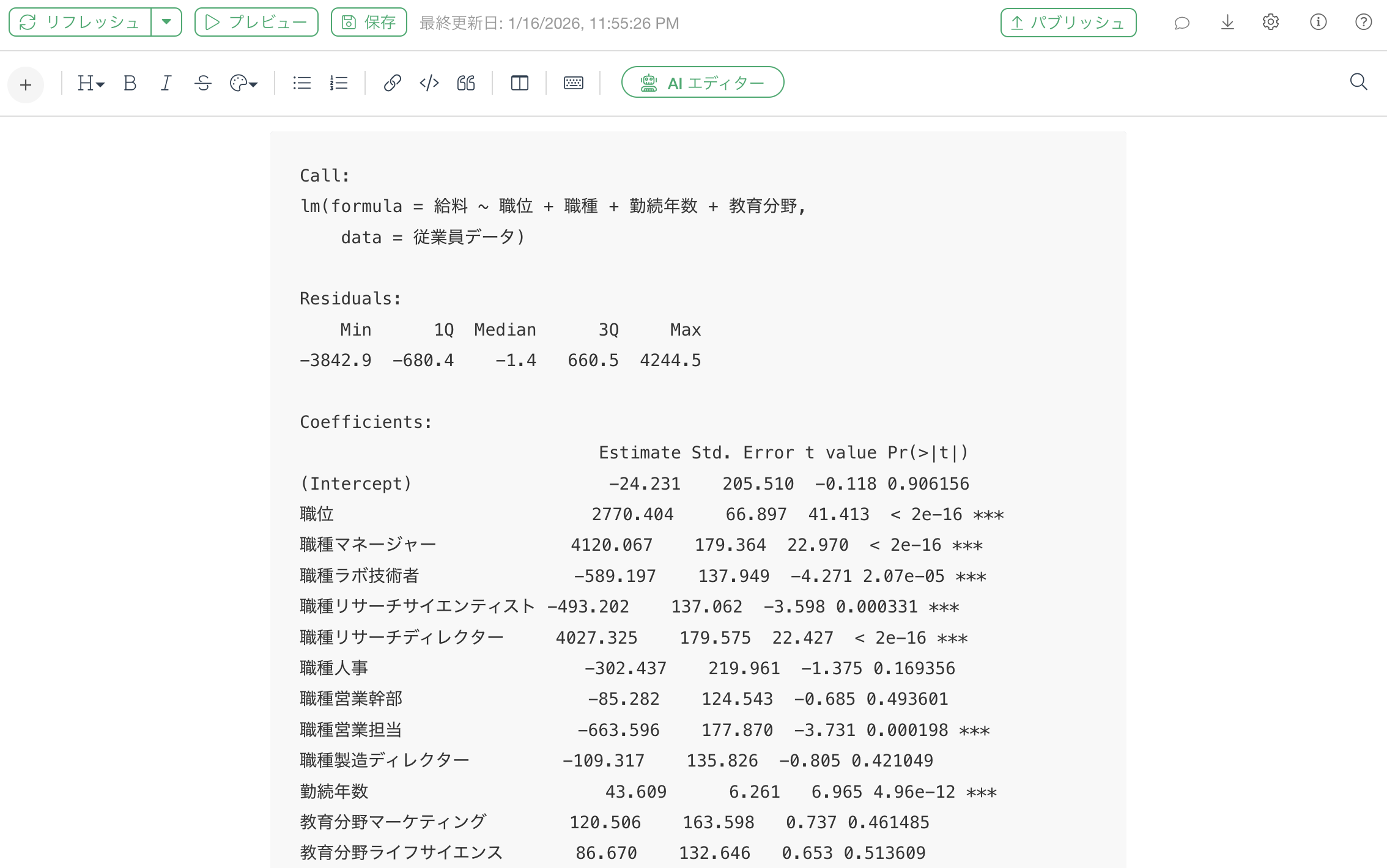Insert a code block
The width and height of the screenshot is (1387, 868).
pyautogui.click(x=429, y=83)
